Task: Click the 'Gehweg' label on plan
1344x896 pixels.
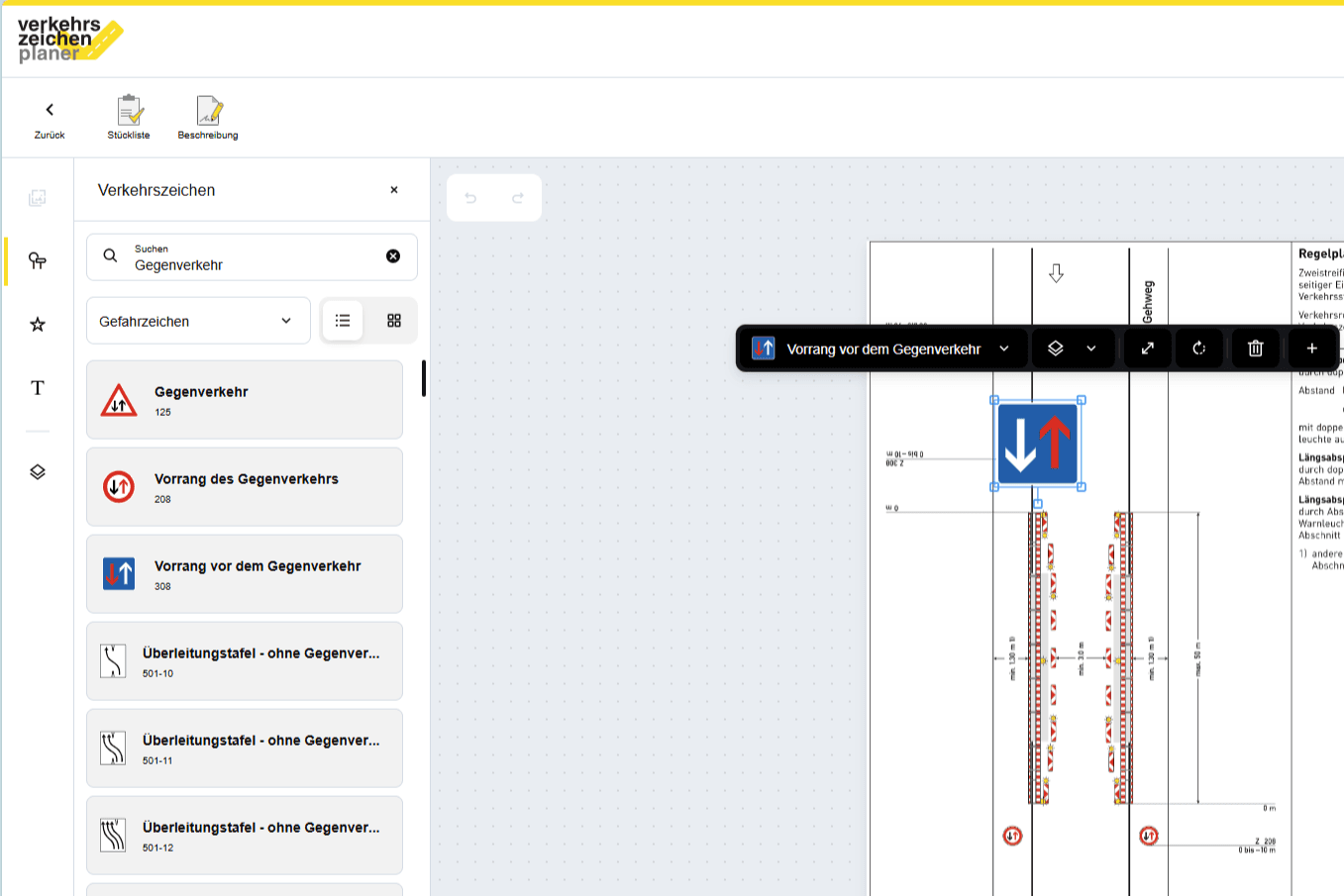Action: [x=1149, y=302]
